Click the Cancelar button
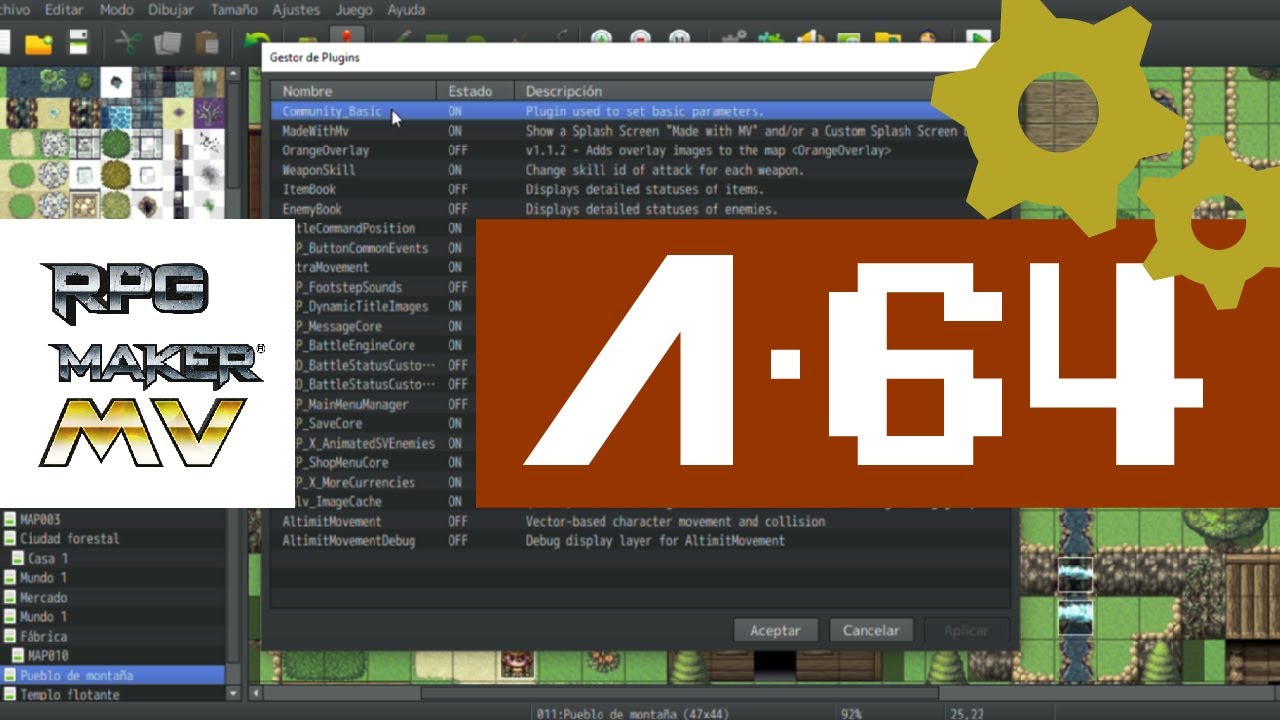The height and width of the screenshot is (720, 1280). (x=871, y=630)
